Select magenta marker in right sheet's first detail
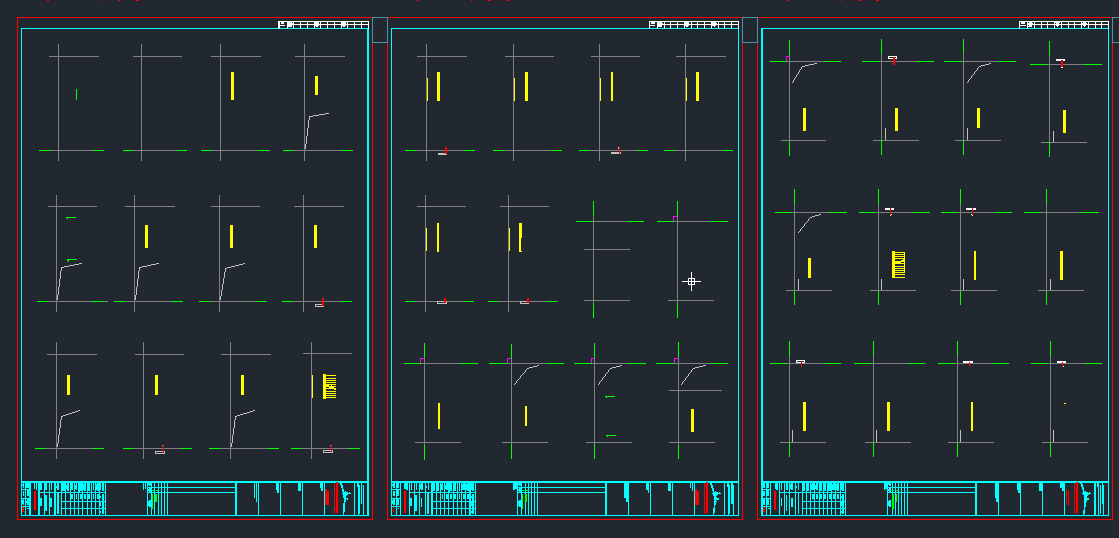This screenshot has height=538, width=1119. [x=787, y=58]
